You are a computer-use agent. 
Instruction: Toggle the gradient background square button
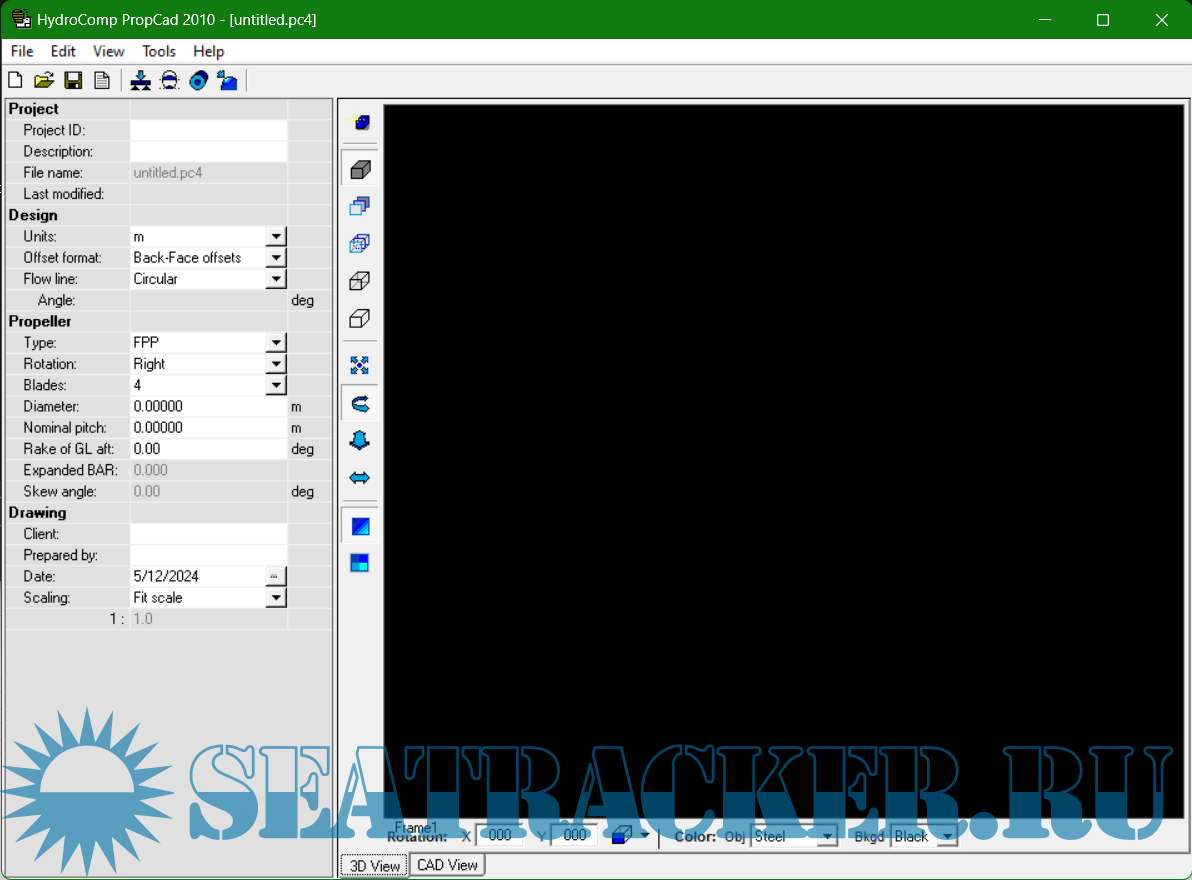tap(360, 526)
